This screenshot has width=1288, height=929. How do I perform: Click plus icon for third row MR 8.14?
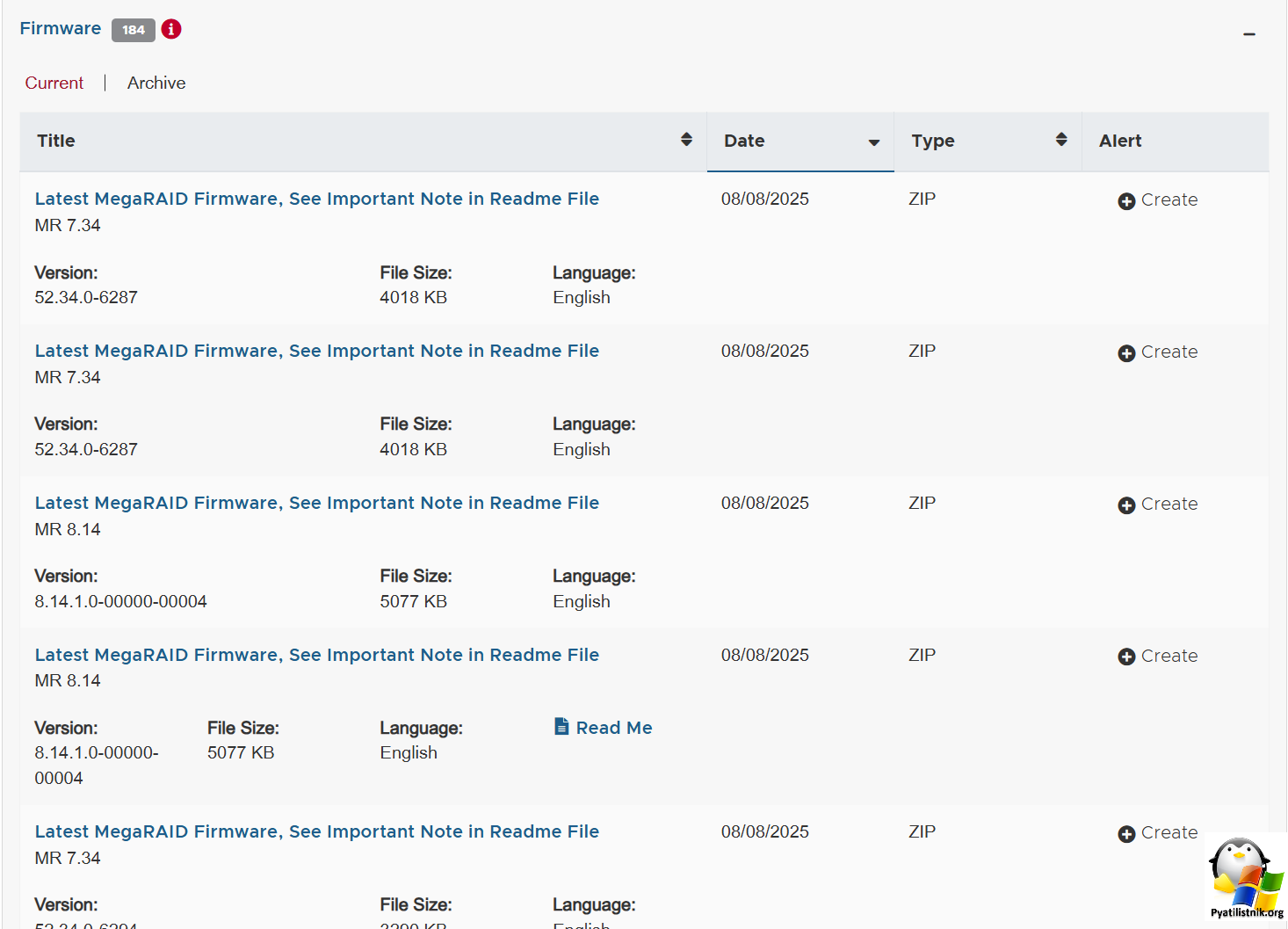(x=1126, y=505)
